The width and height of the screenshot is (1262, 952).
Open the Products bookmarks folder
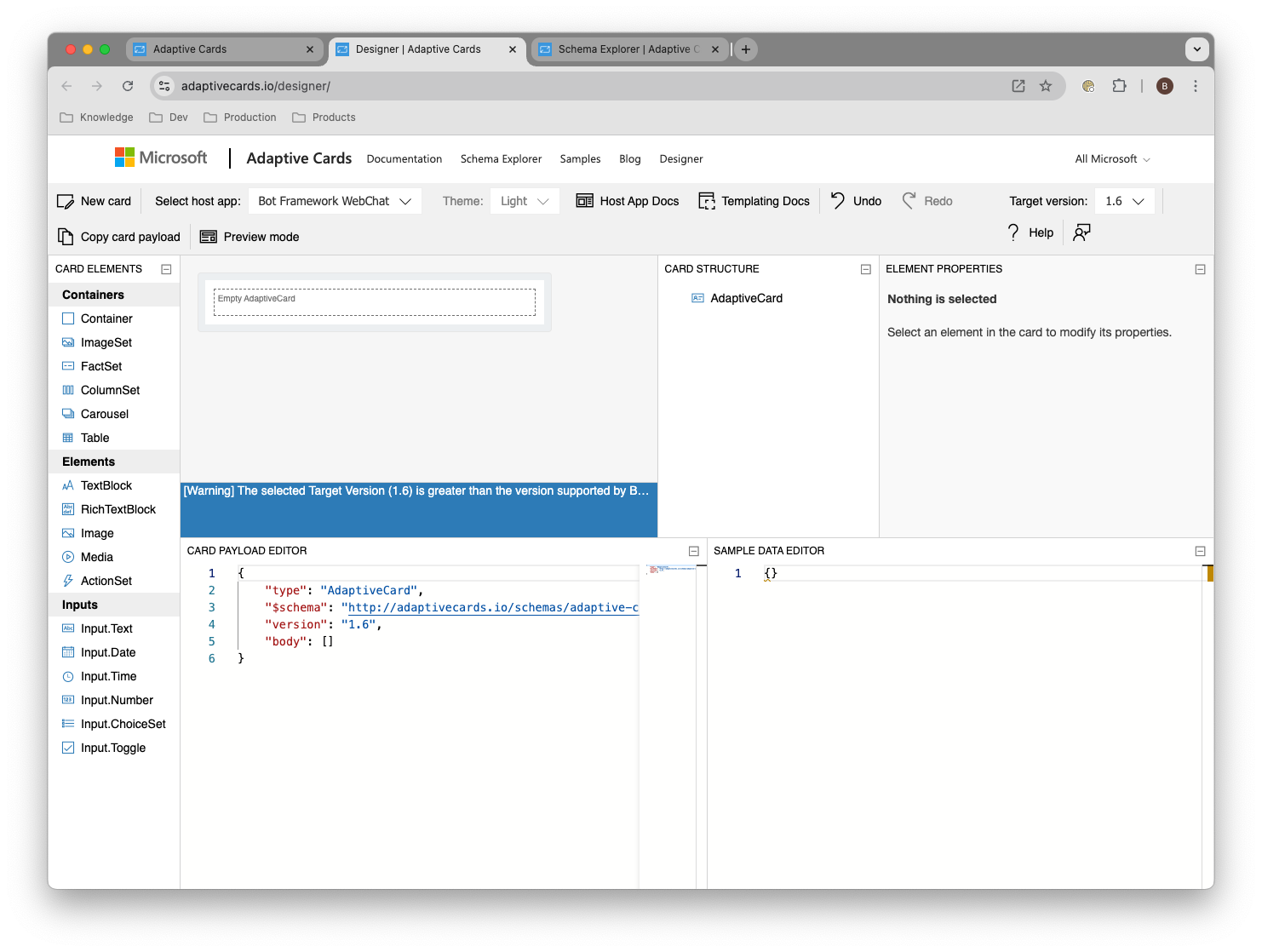click(x=324, y=118)
